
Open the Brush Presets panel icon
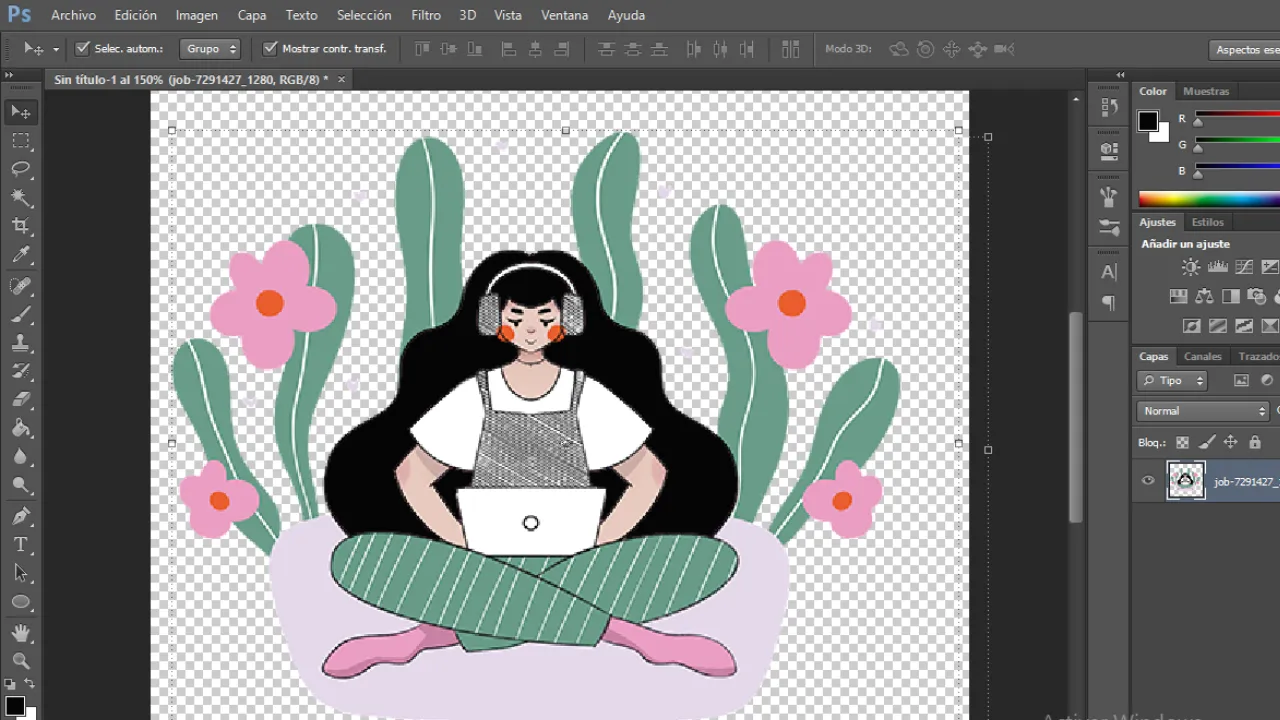pos(1109,228)
